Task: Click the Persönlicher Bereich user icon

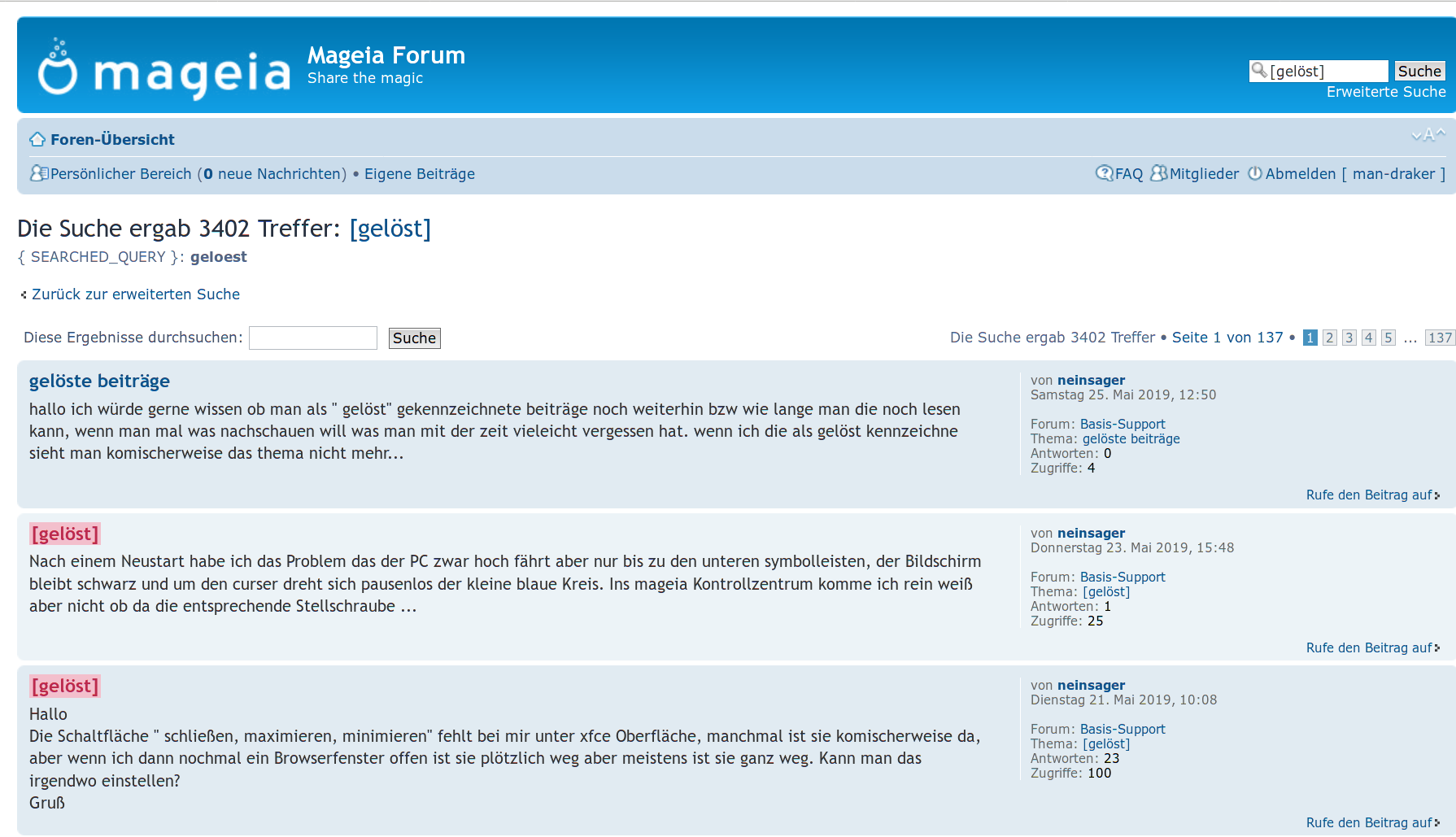Action: 39,173
